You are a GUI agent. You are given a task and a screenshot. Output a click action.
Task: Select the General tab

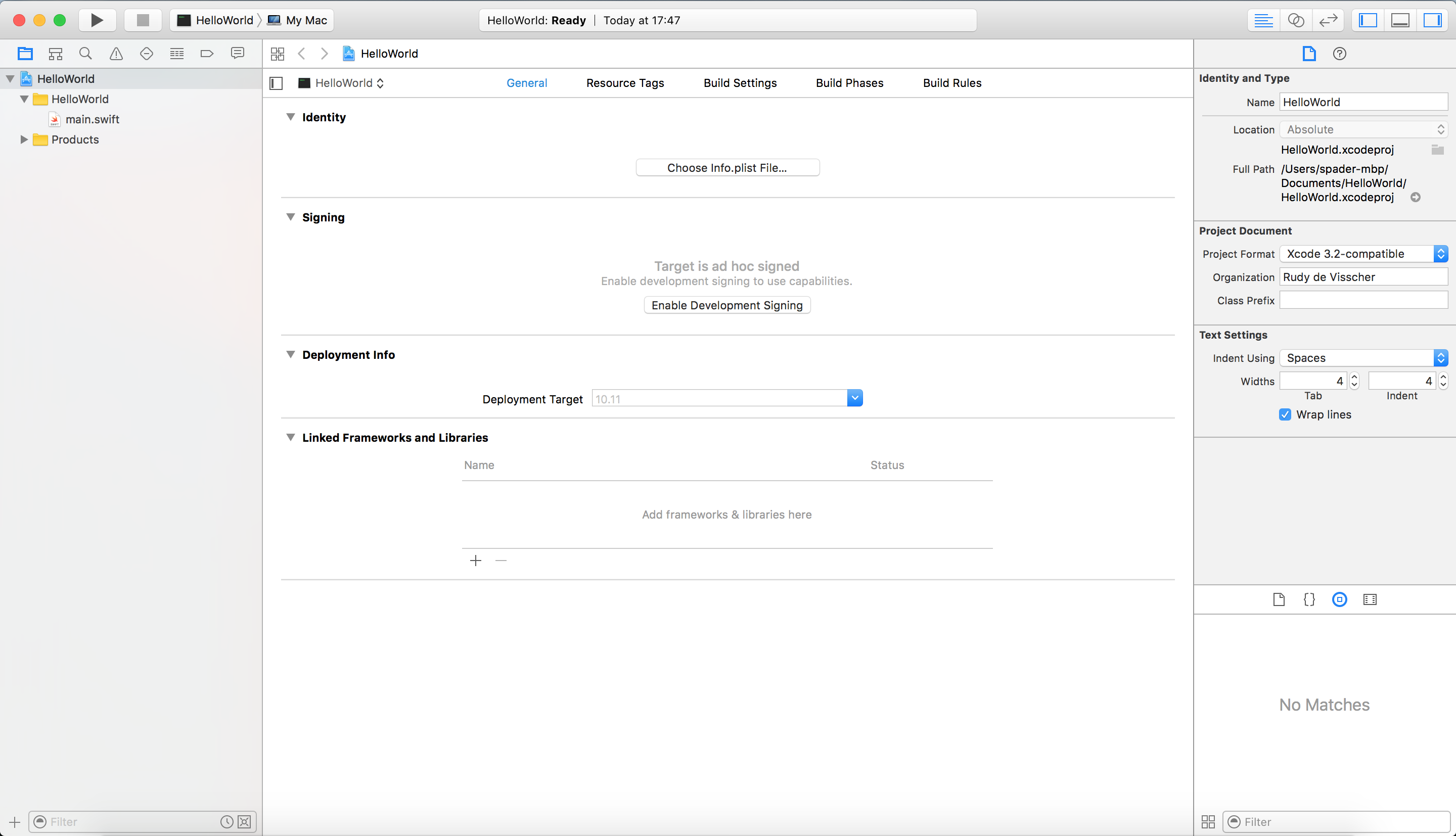(526, 83)
